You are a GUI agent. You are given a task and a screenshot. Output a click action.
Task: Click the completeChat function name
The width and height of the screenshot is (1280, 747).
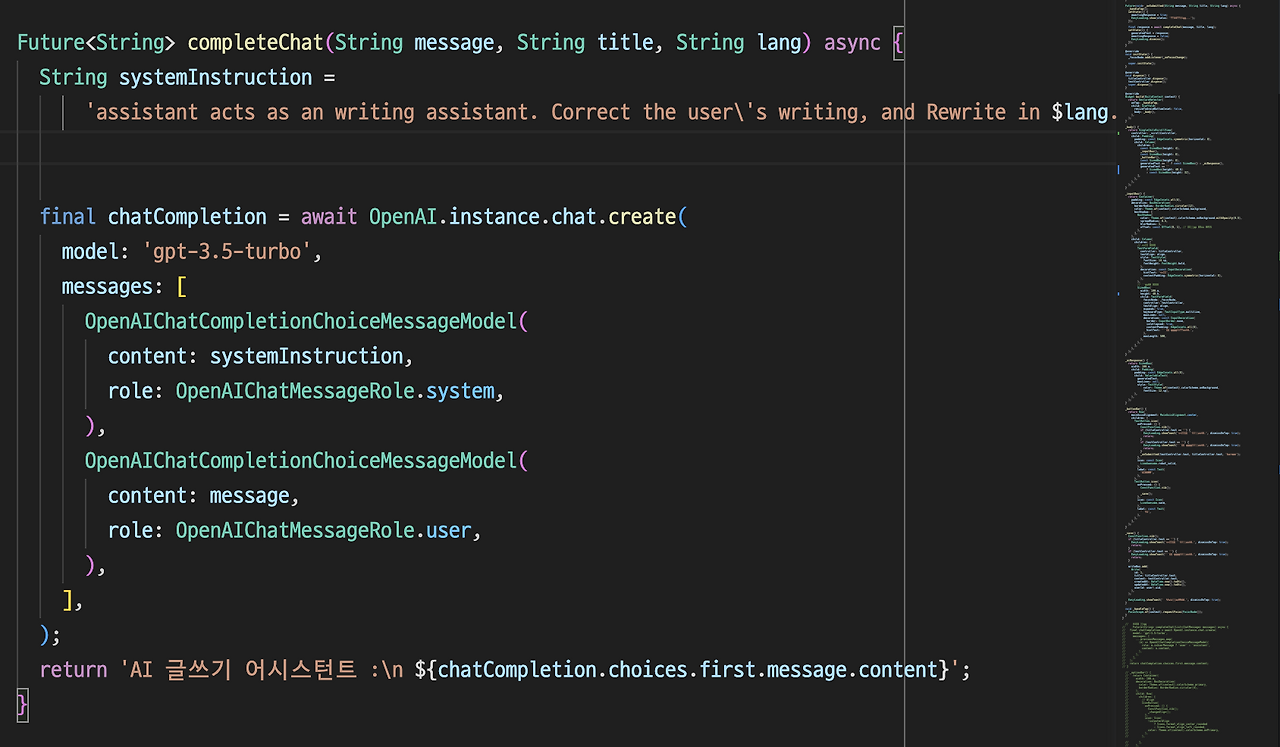click(257, 43)
